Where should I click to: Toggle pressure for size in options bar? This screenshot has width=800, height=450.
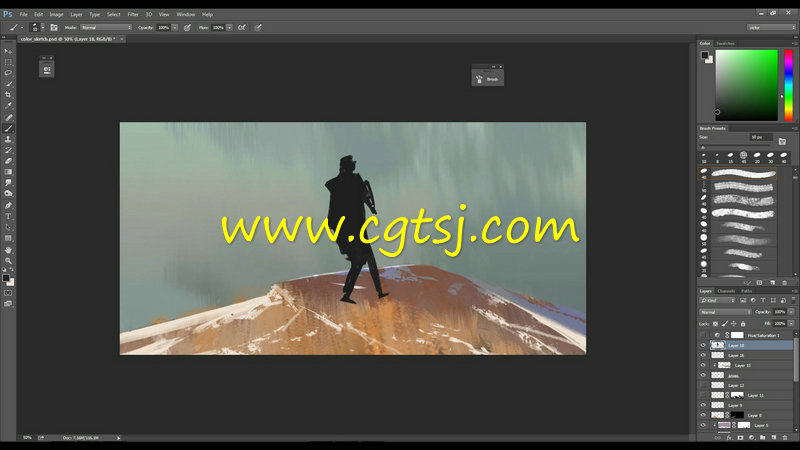tap(258, 28)
